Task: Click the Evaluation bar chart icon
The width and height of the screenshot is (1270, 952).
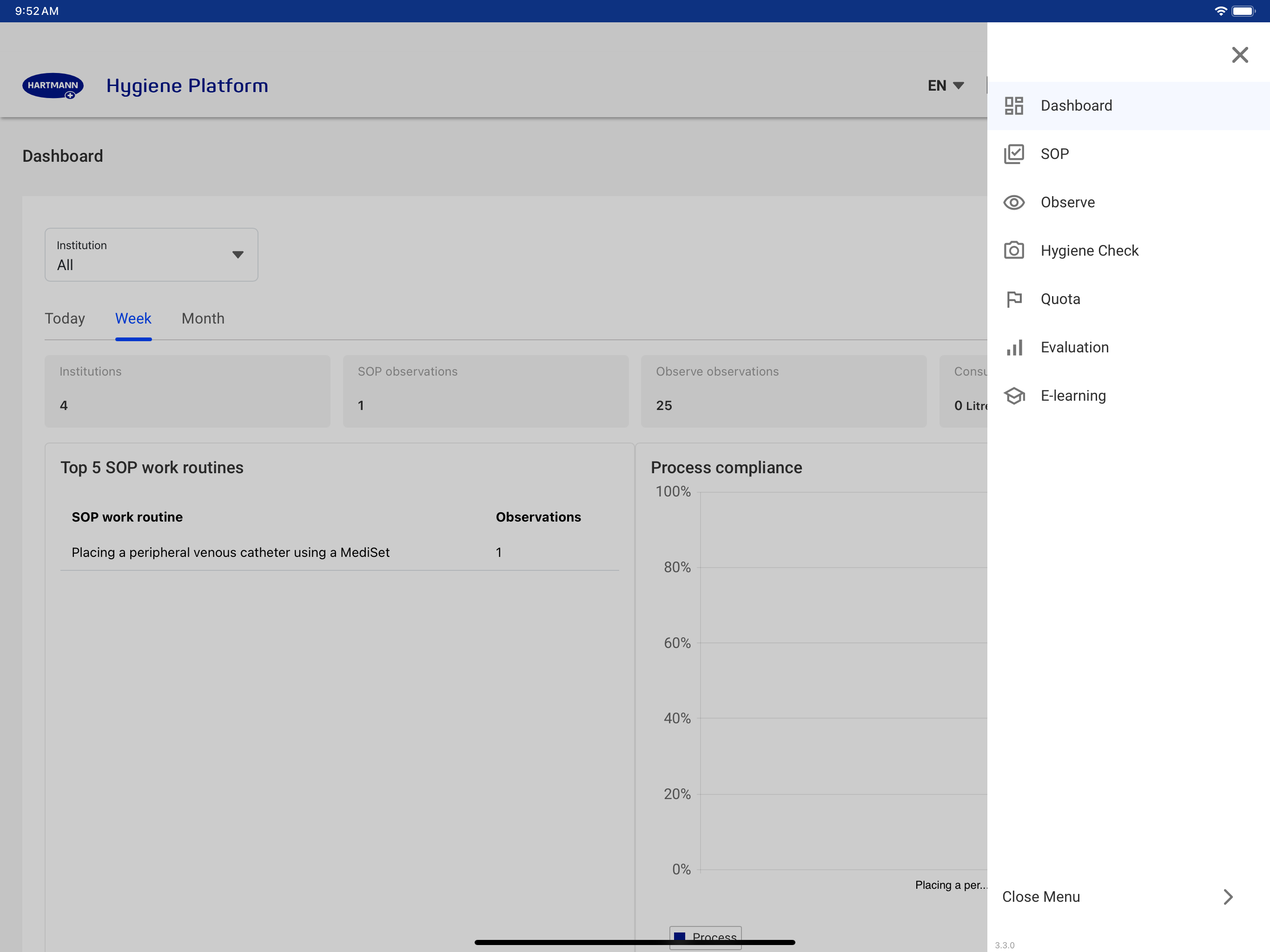Action: click(1014, 347)
